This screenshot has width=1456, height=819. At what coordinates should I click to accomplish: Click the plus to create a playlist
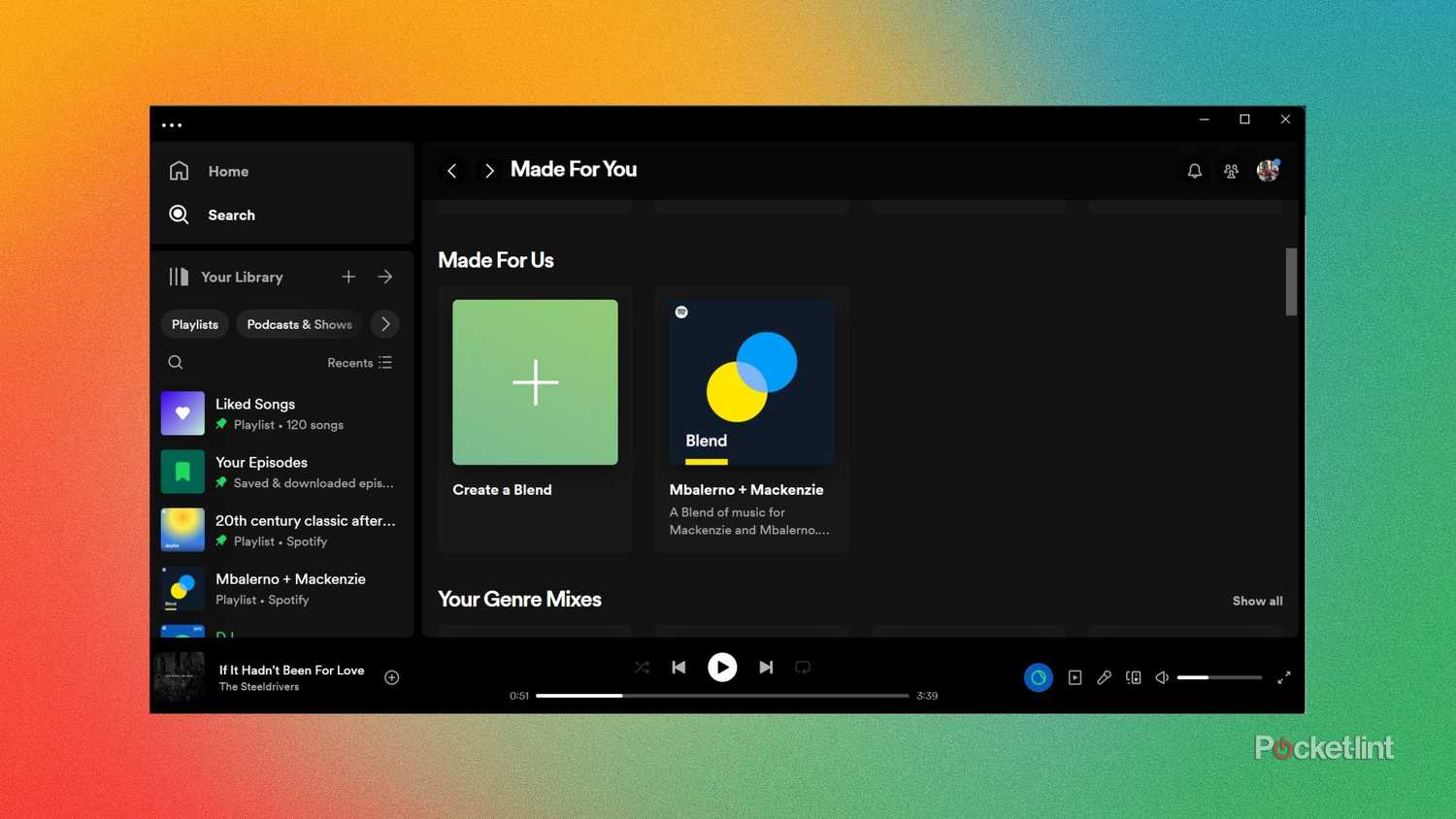pos(348,277)
